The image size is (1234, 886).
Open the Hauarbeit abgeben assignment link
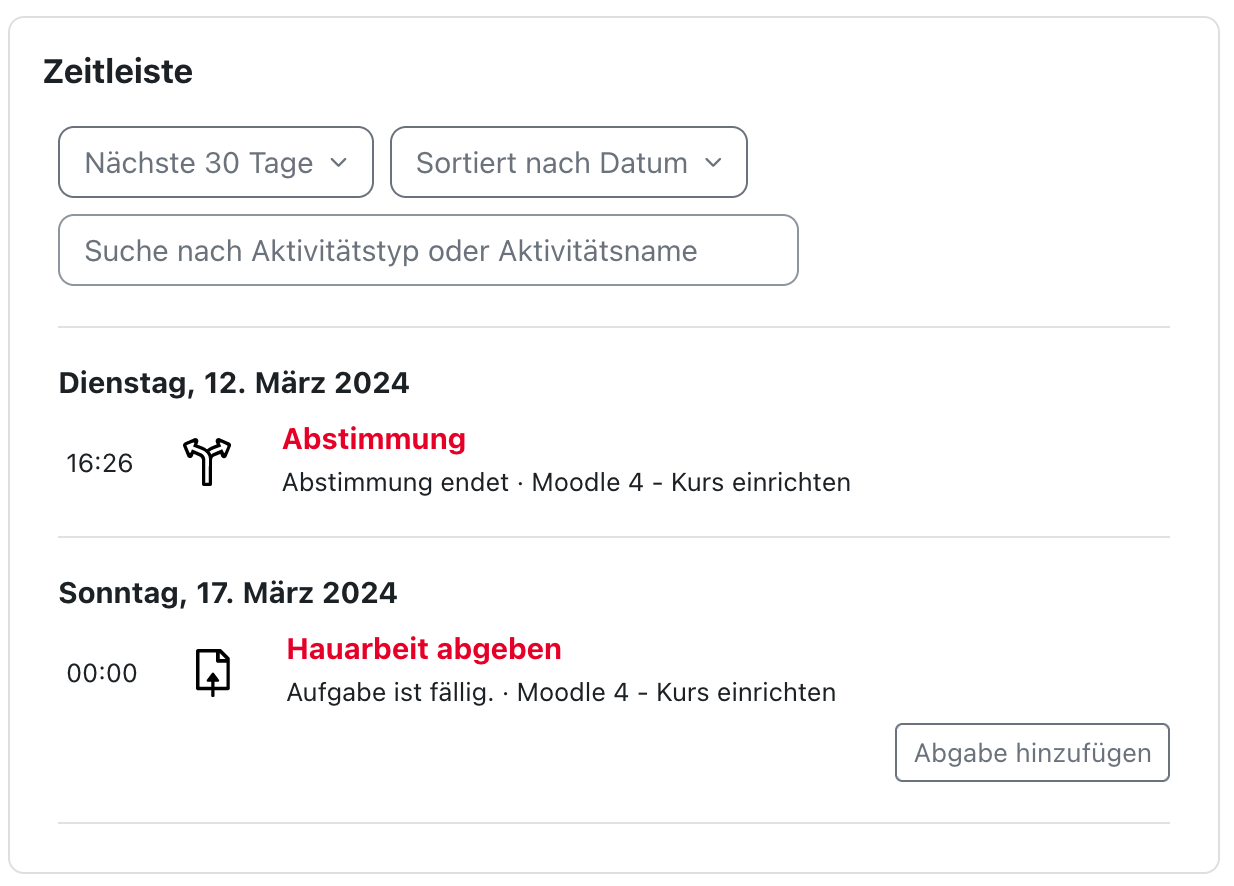click(x=424, y=649)
